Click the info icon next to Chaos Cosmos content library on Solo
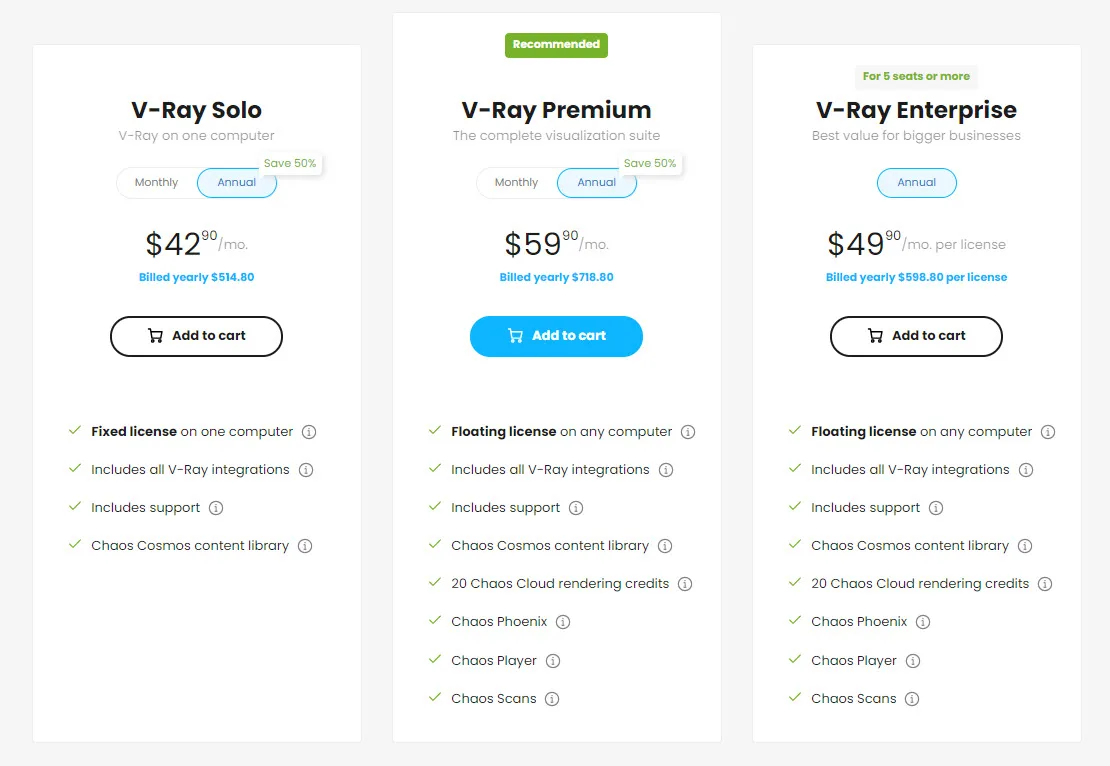This screenshot has height=766, width=1110. click(303, 545)
